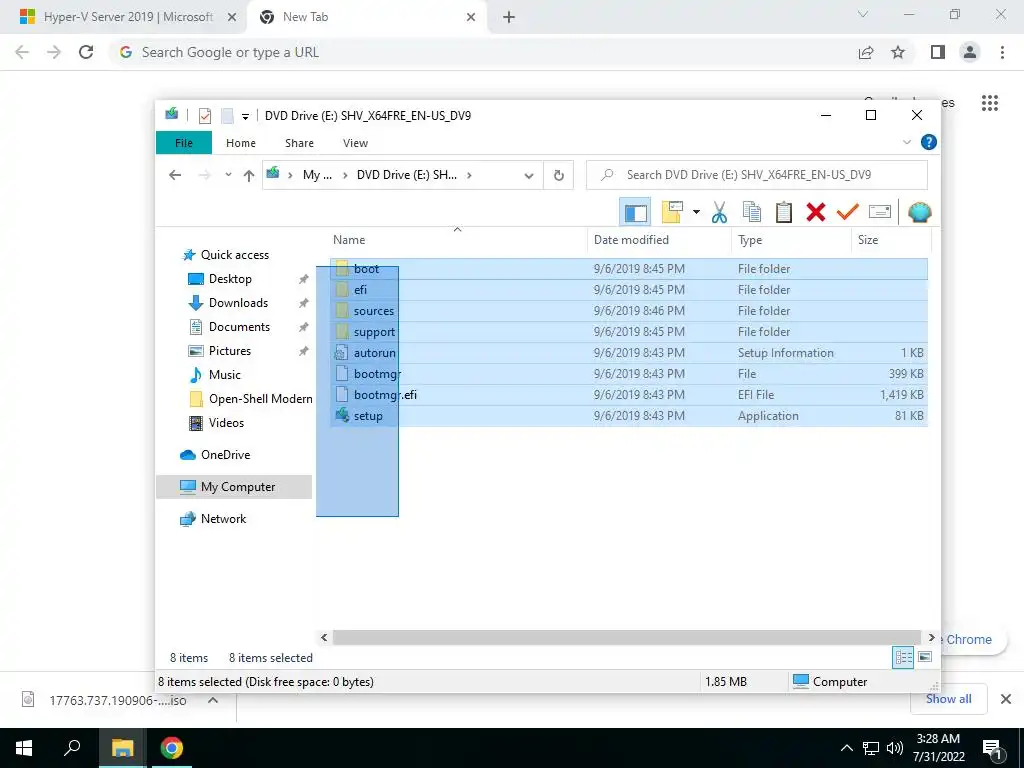Sort by Name column header
The image size is (1024, 768).
[457, 240]
